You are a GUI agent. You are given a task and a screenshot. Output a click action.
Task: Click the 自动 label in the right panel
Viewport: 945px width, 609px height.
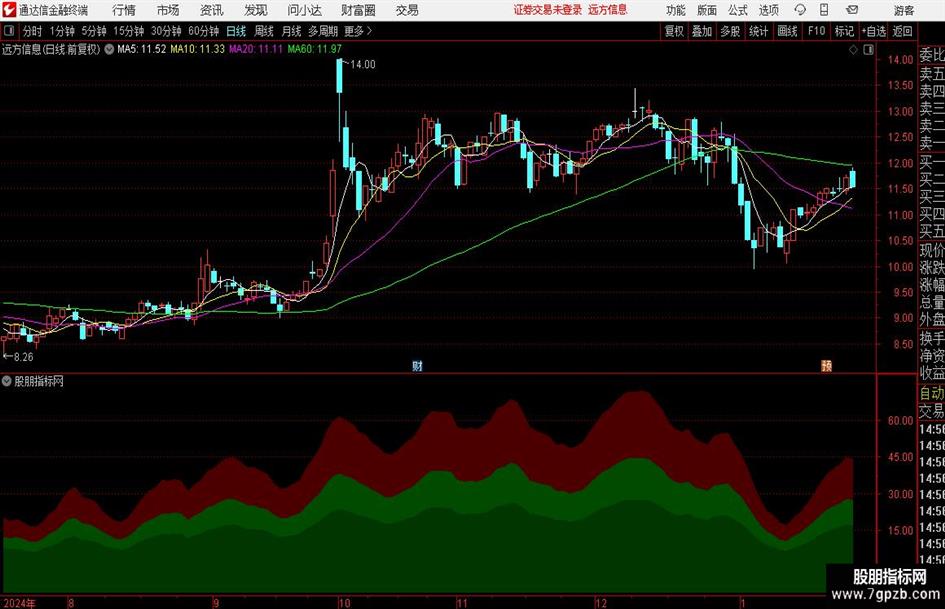click(932, 393)
